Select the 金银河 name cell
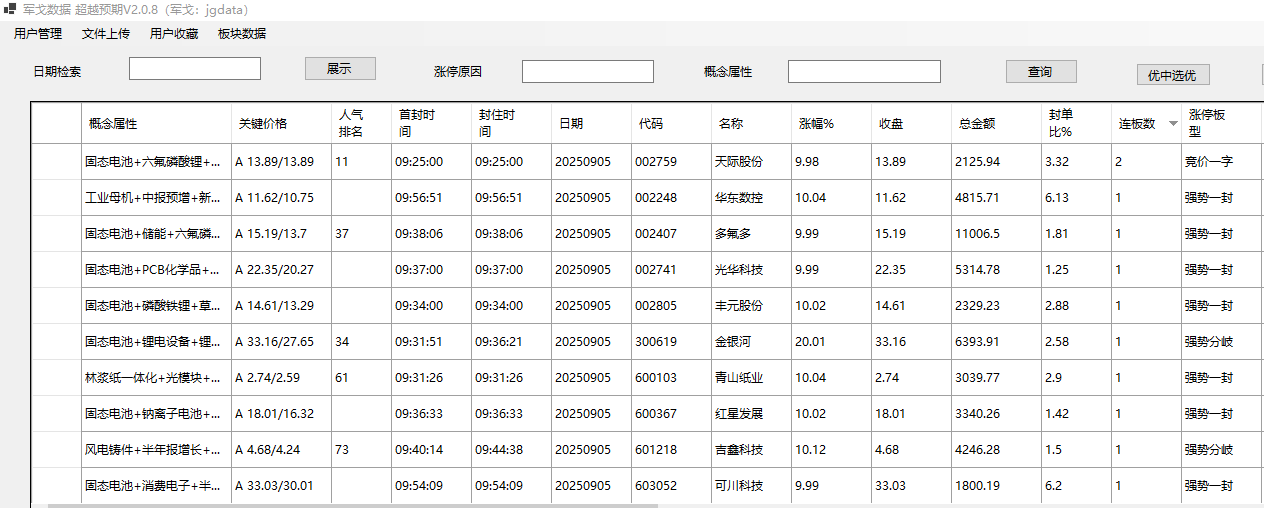This screenshot has height=508, width=1264. pos(736,342)
